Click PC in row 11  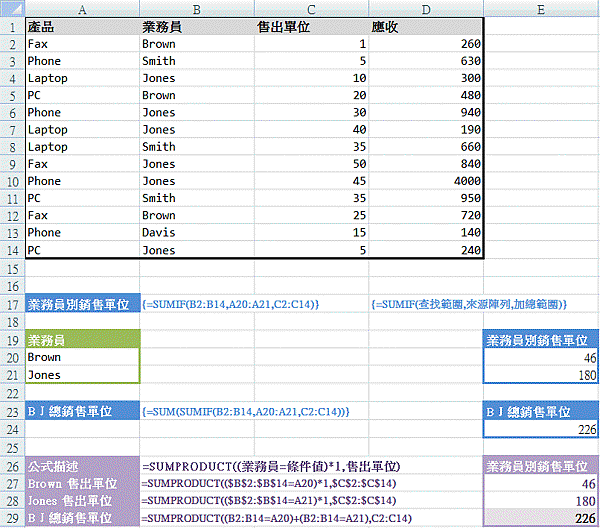pyautogui.click(x=83, y=198)
